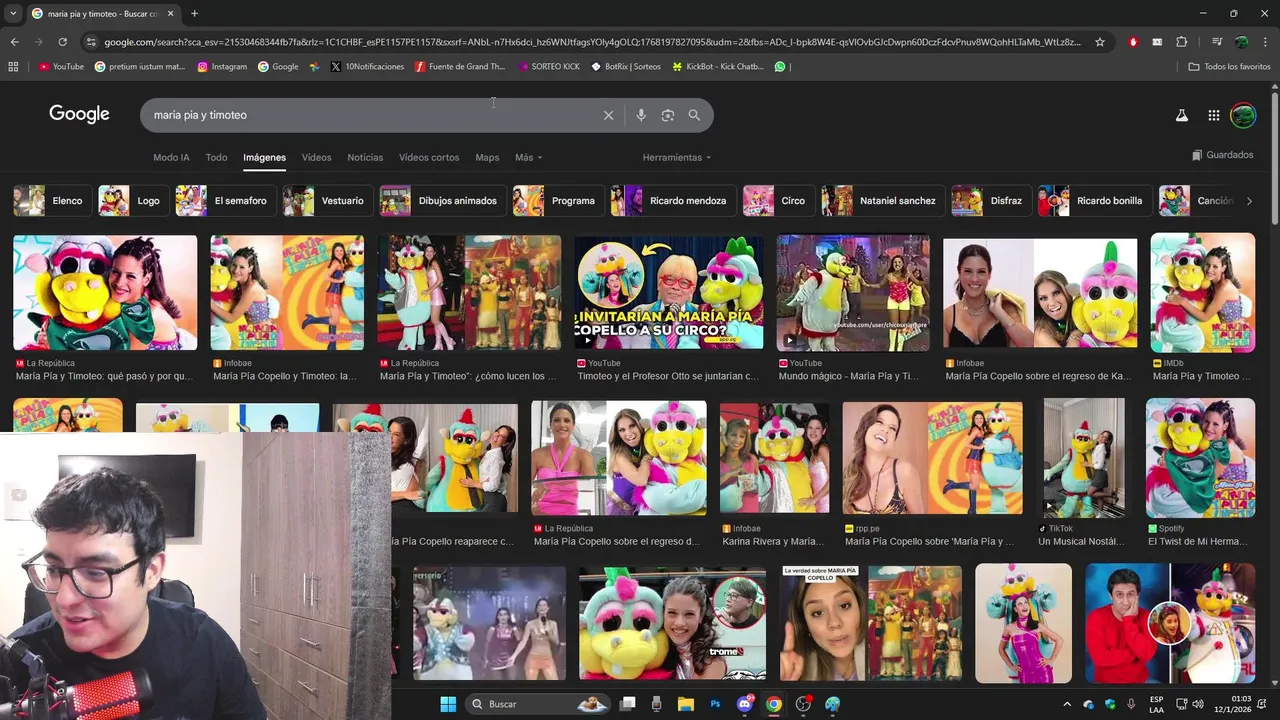Viewport: 1280px width, 720px height.
Task: Click the taskbar volume icon
Action: pyautogui.click(x=1197, y=704)
